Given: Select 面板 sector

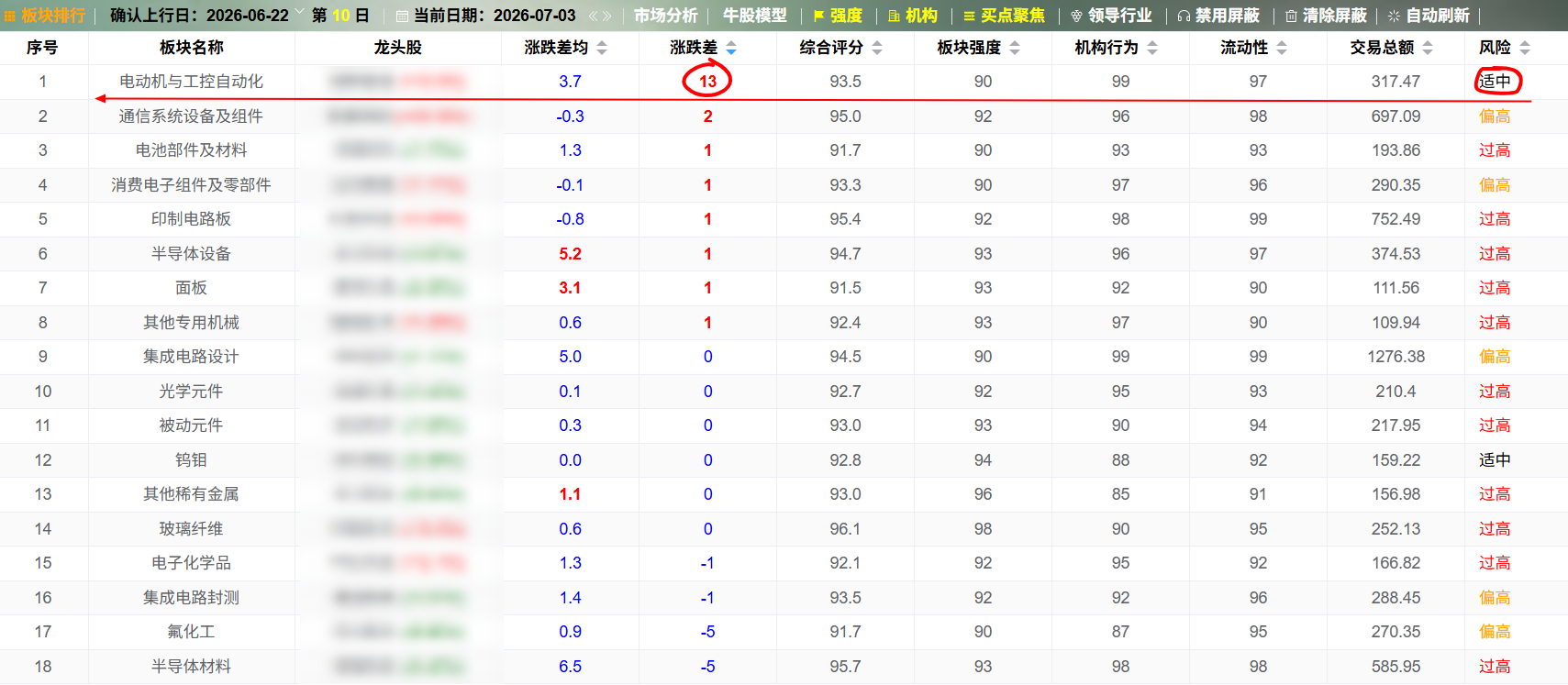Looking at the screenshot, I should [191, 288].
